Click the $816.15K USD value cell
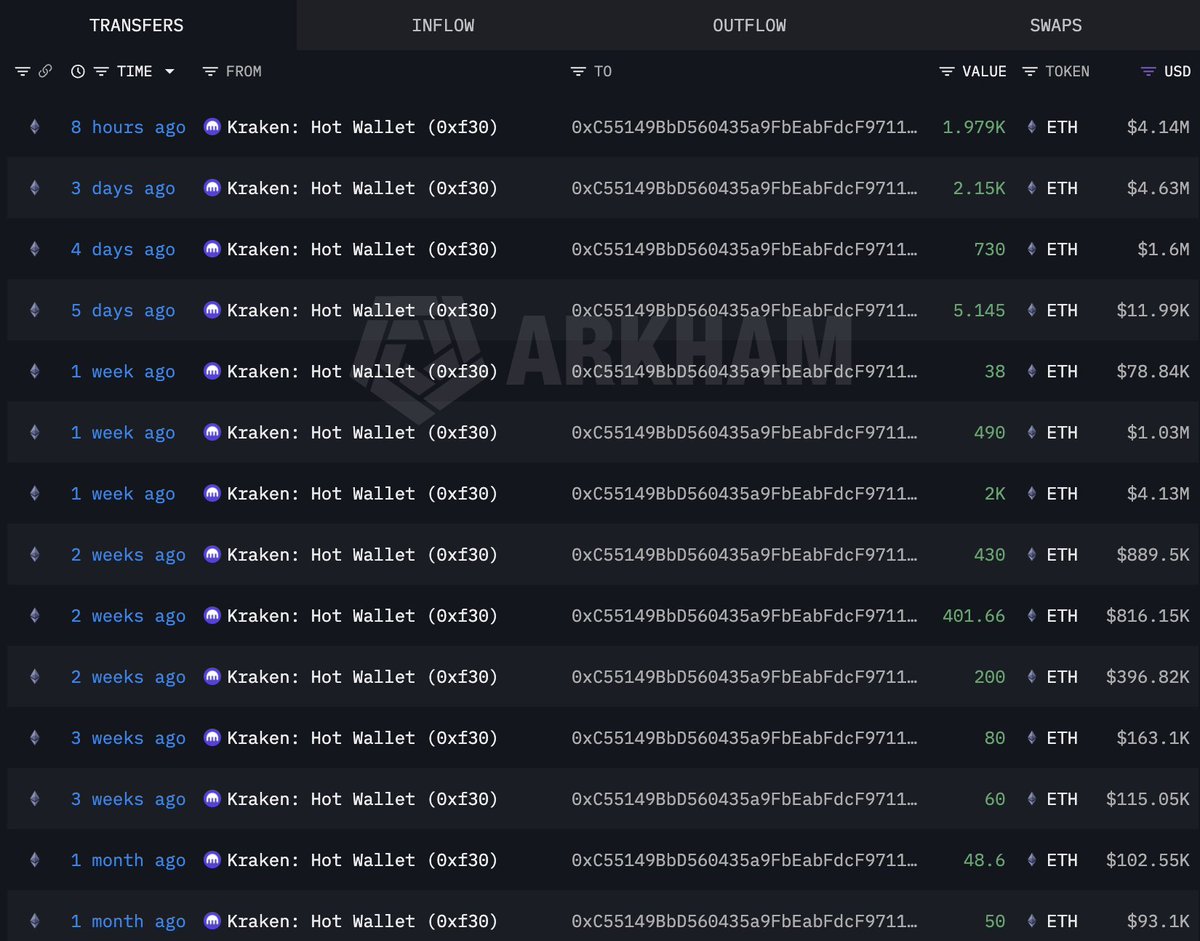Image resolution: width=1200 pixels, height=941 pixels. (1148, 616)
